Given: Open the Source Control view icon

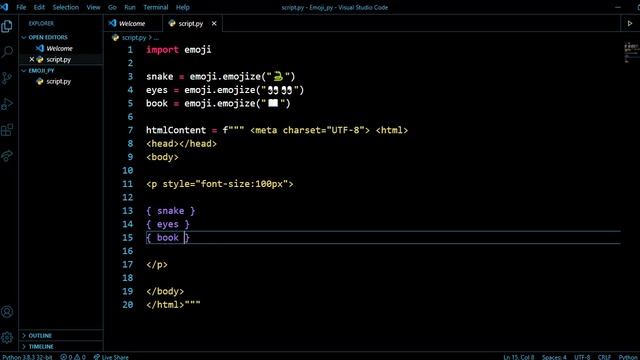Looking at the screenshot, I should point(7,78).
